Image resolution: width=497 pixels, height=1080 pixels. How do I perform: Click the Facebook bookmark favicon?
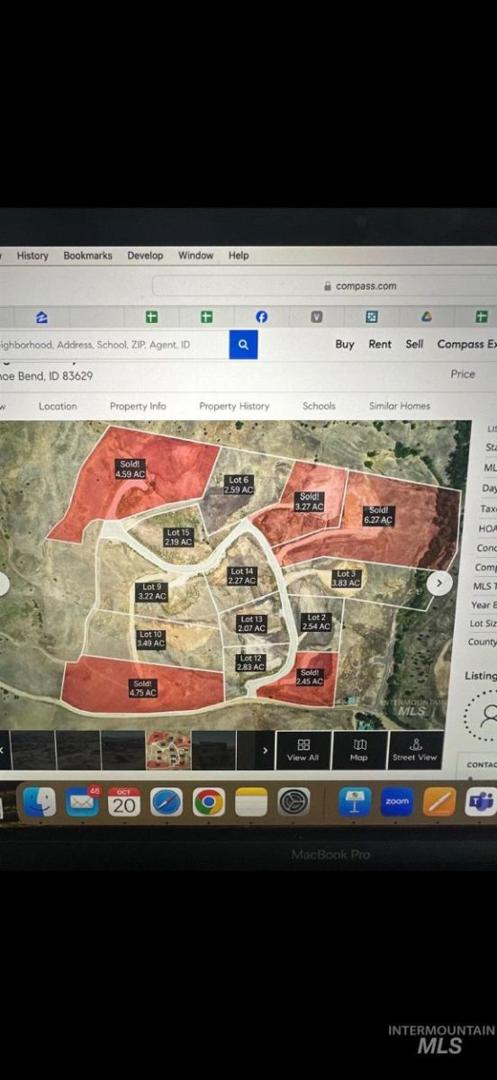point(262,317)
